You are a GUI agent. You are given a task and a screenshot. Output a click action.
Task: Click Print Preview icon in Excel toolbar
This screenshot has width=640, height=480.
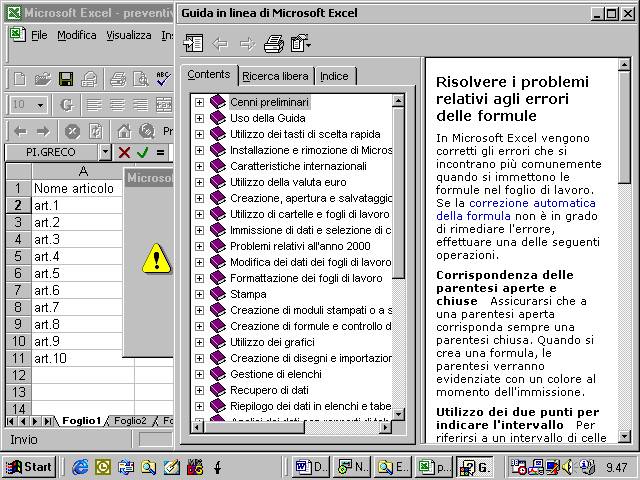(141, 79)
